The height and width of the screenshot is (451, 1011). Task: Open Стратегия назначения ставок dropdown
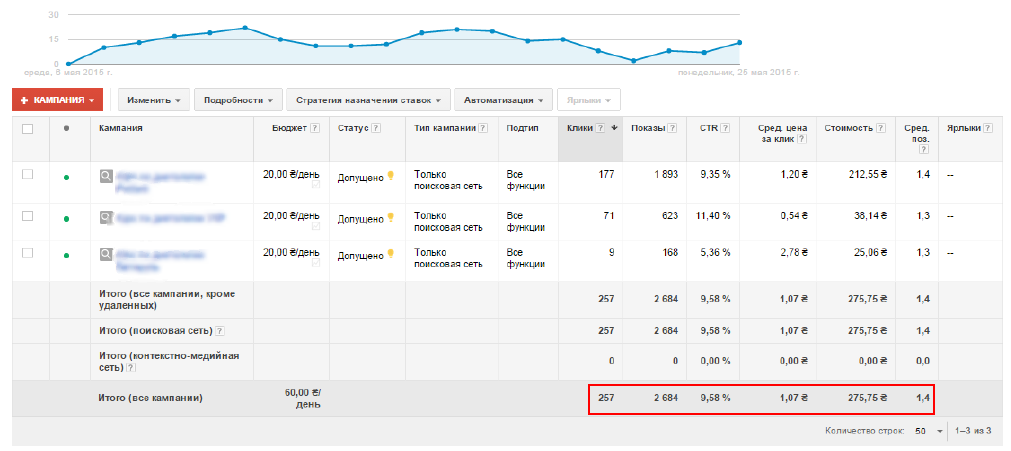click(368, 100)
